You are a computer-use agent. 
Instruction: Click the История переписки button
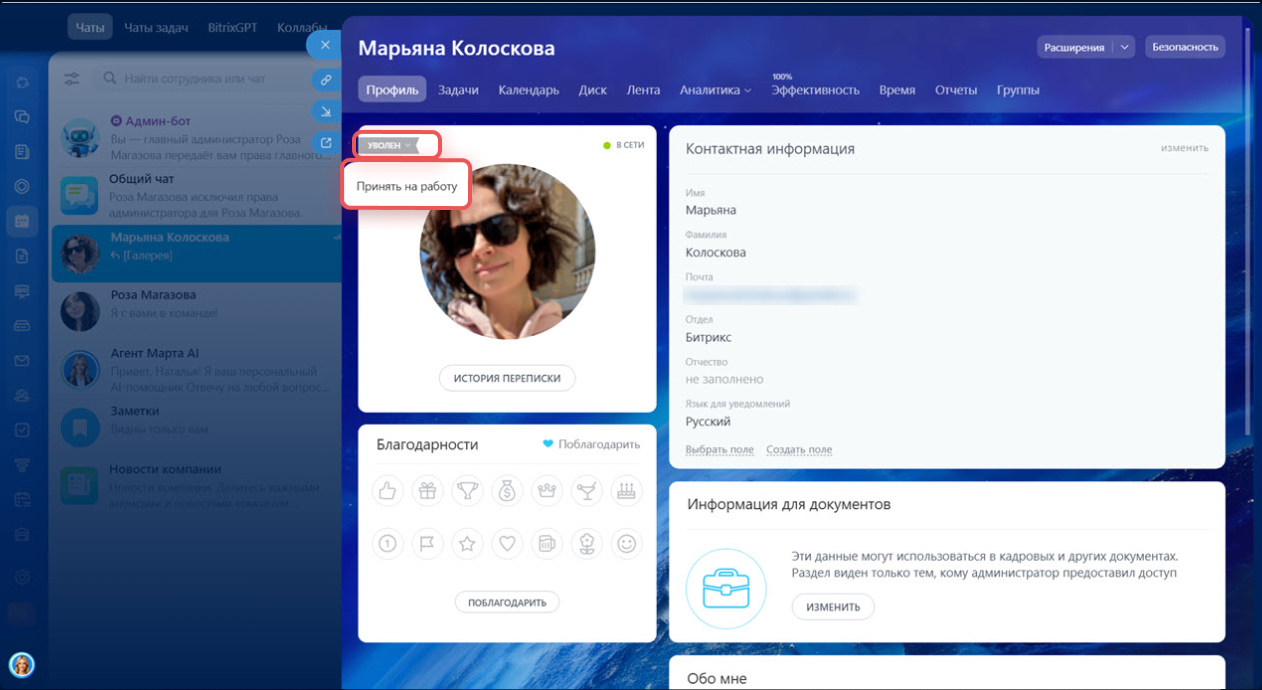pyautogui.click(x=507, y=378)
